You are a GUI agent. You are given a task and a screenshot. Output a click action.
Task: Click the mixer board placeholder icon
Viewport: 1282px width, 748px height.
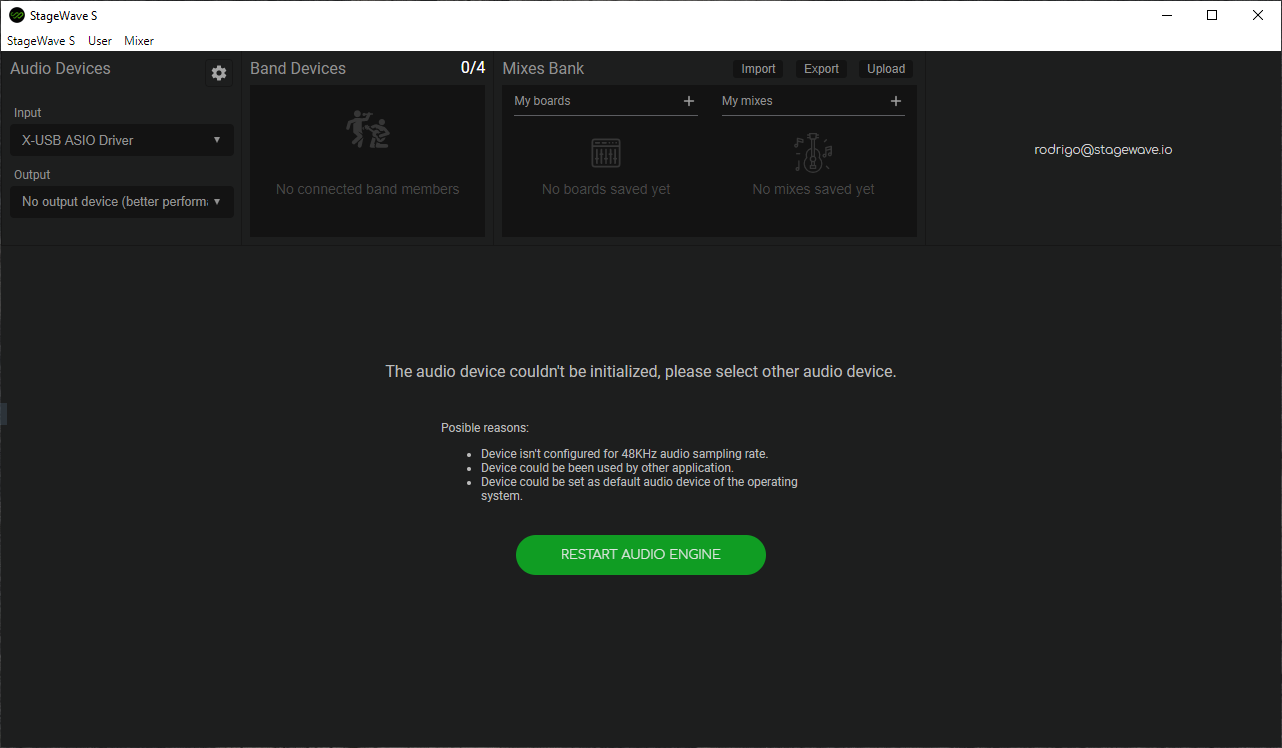click(606, 153)
